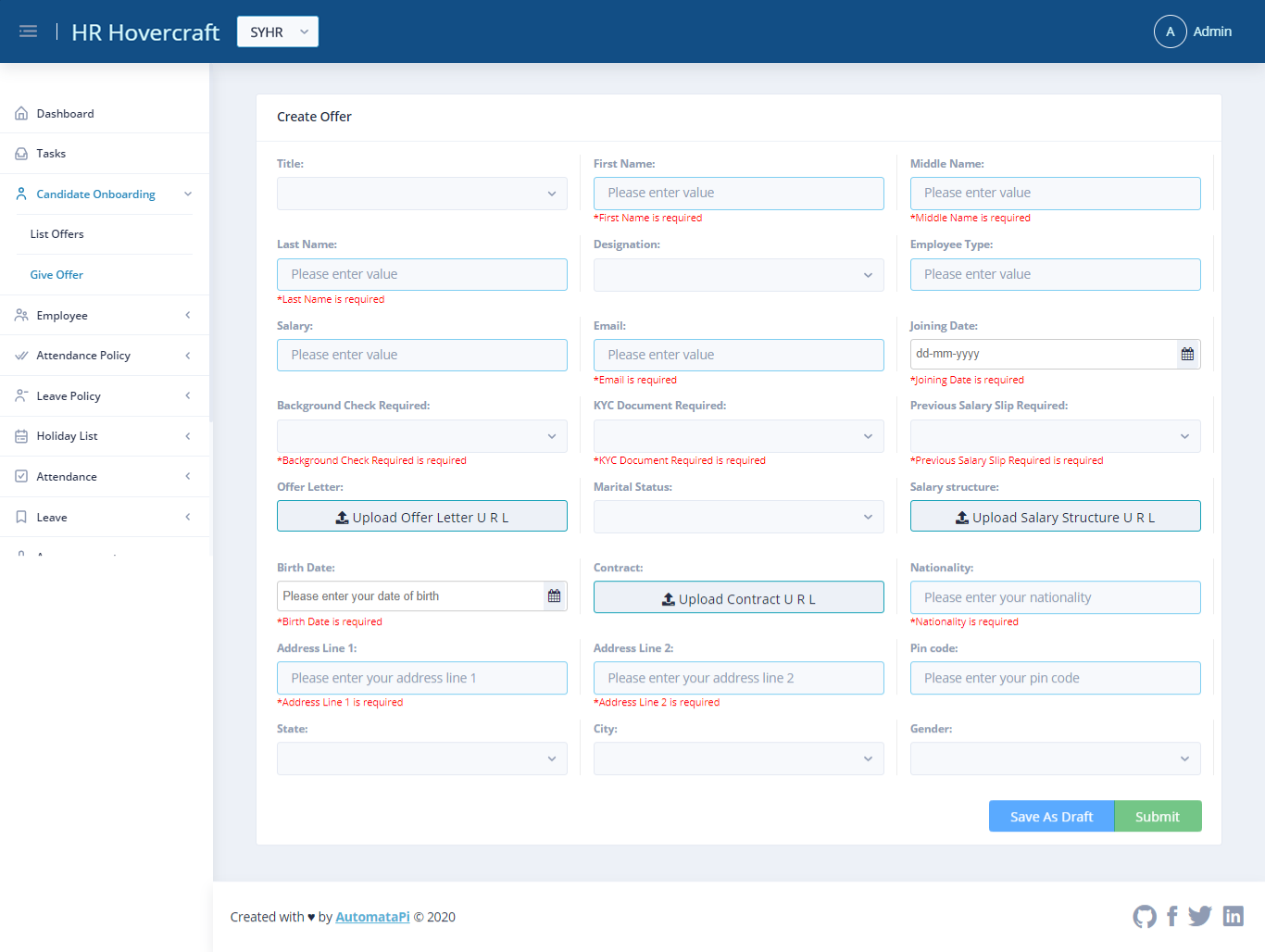
Task: Expand the Employee menu chevron
Action: click(188, 316)
